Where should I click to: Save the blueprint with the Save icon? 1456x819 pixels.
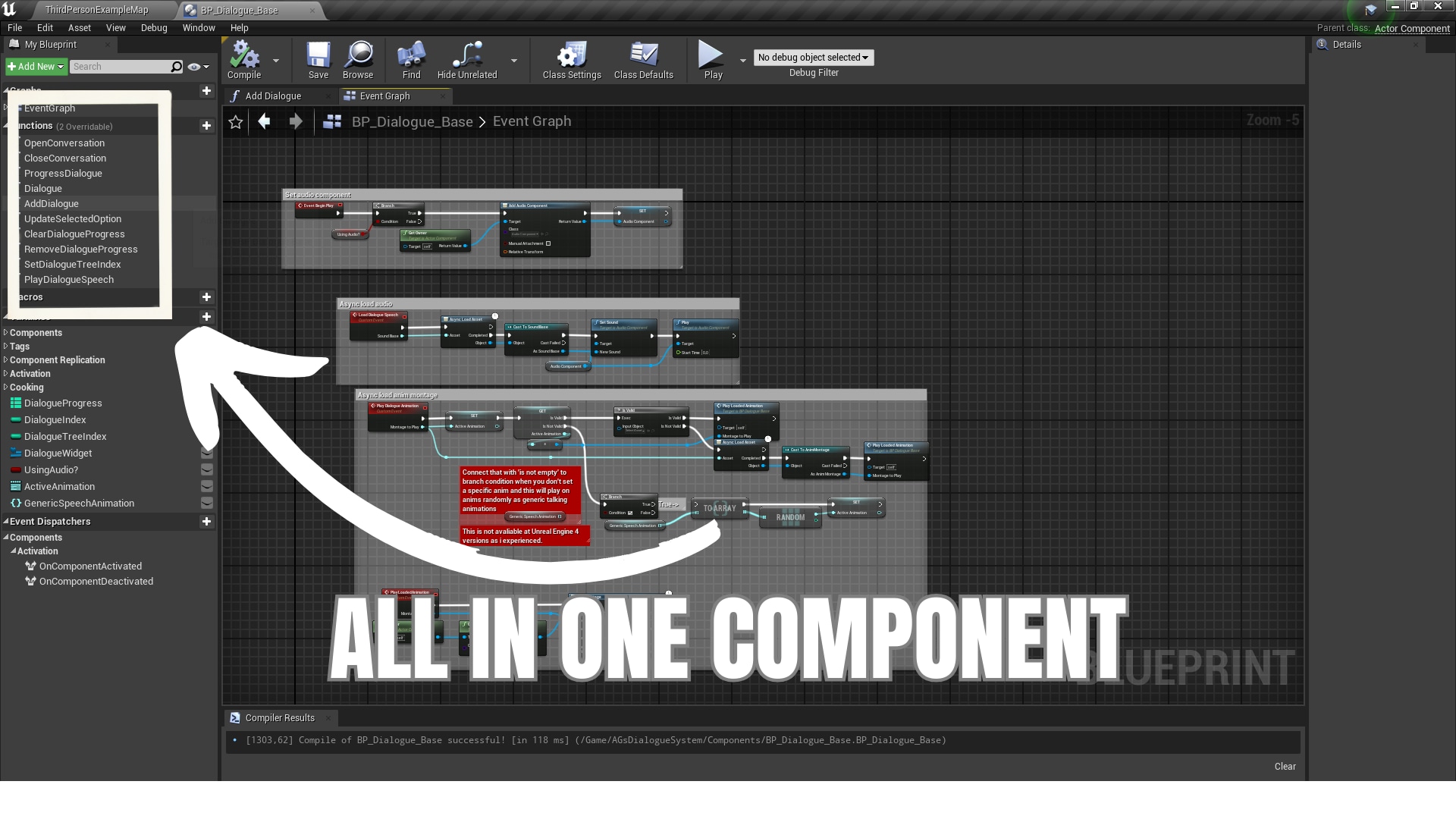318,61
